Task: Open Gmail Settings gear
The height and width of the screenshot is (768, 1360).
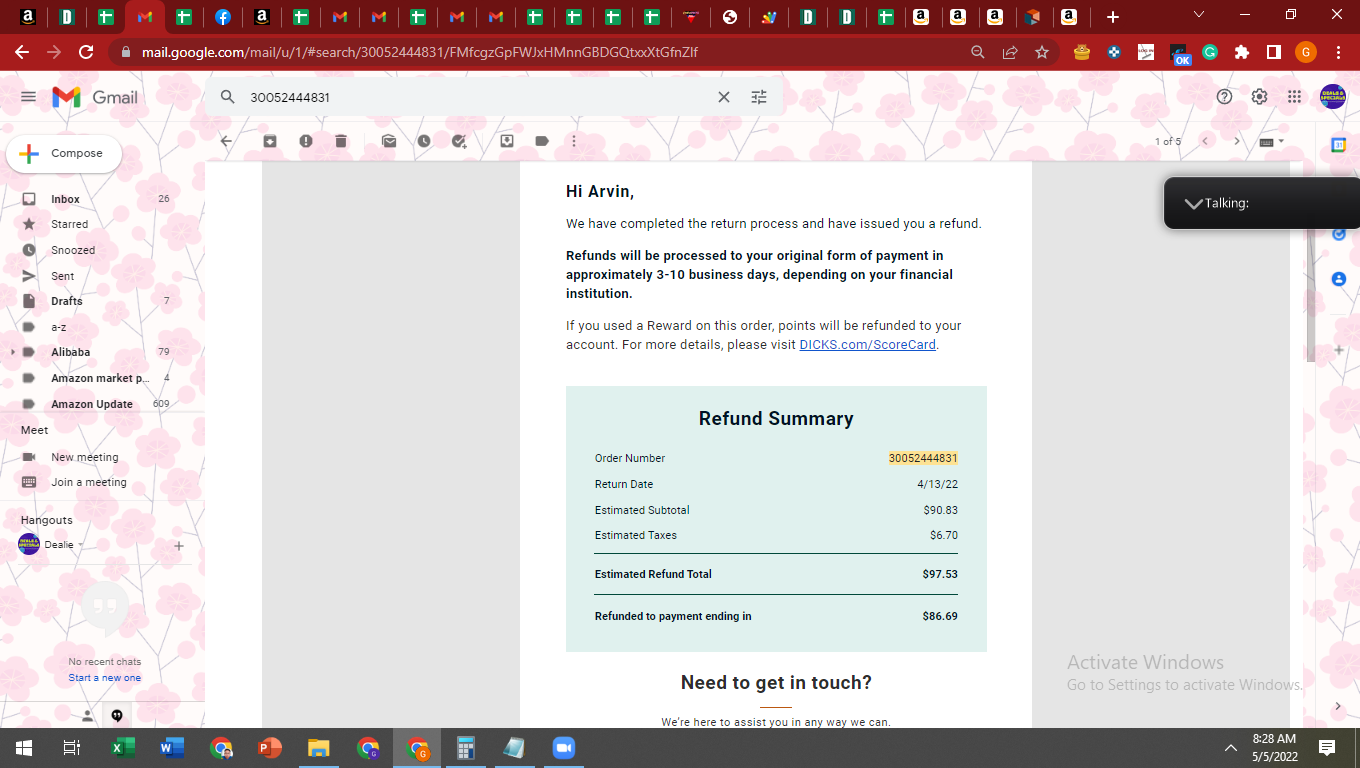Action: tap(1259, 97)
